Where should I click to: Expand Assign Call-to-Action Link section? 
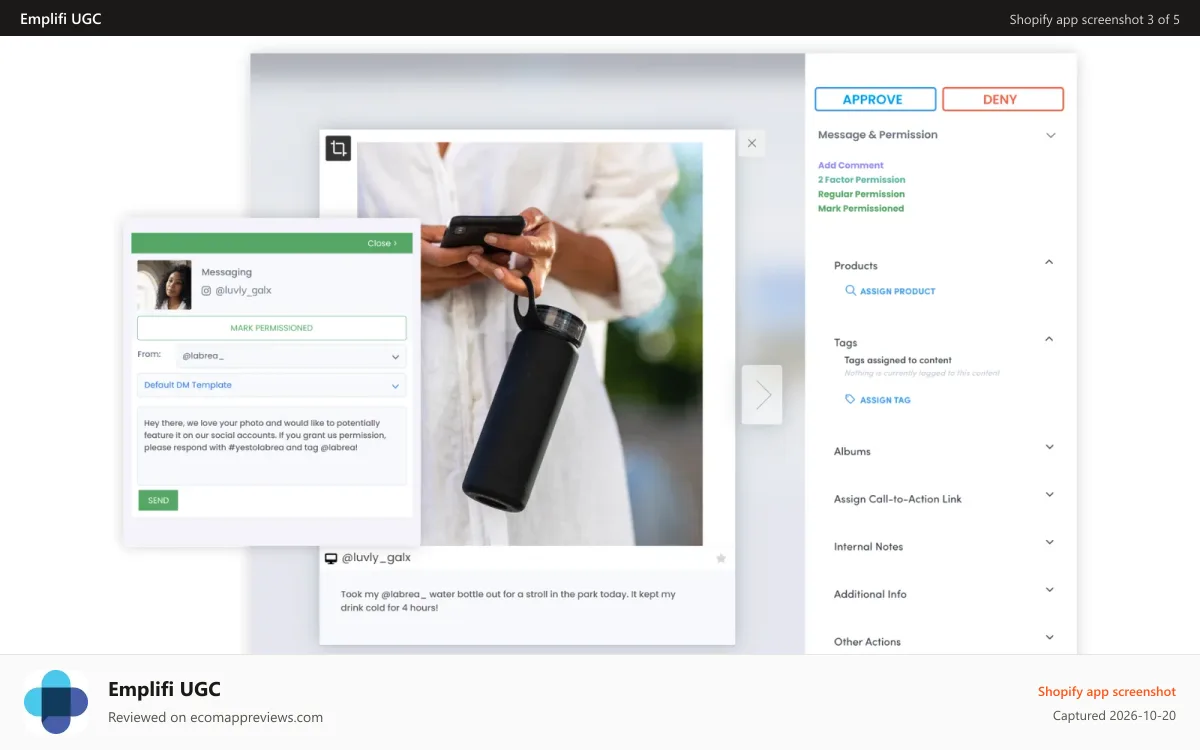1049,494
